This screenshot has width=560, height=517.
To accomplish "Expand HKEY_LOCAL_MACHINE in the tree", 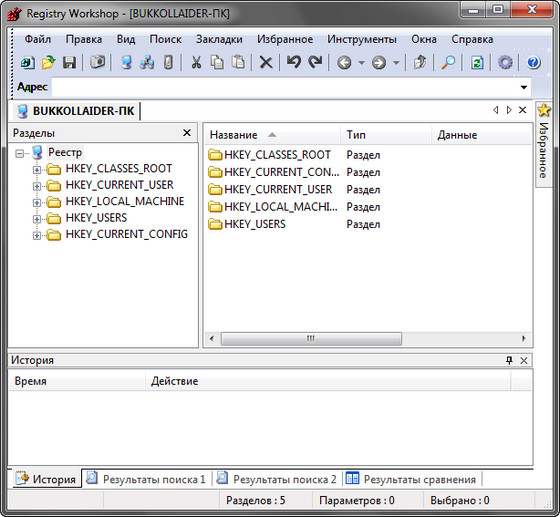I will click(x=37, y=202).
